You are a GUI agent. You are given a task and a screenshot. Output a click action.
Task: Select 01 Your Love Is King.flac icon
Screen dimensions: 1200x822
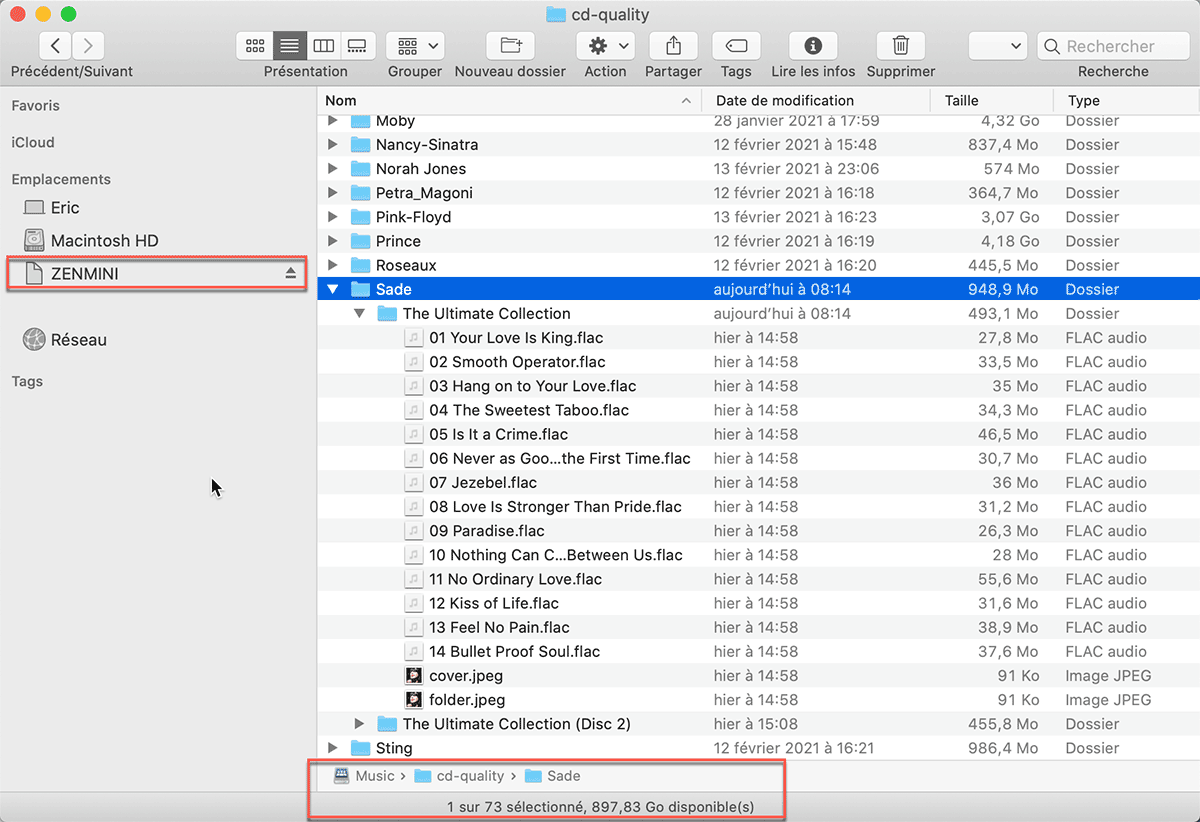point(414,338)
